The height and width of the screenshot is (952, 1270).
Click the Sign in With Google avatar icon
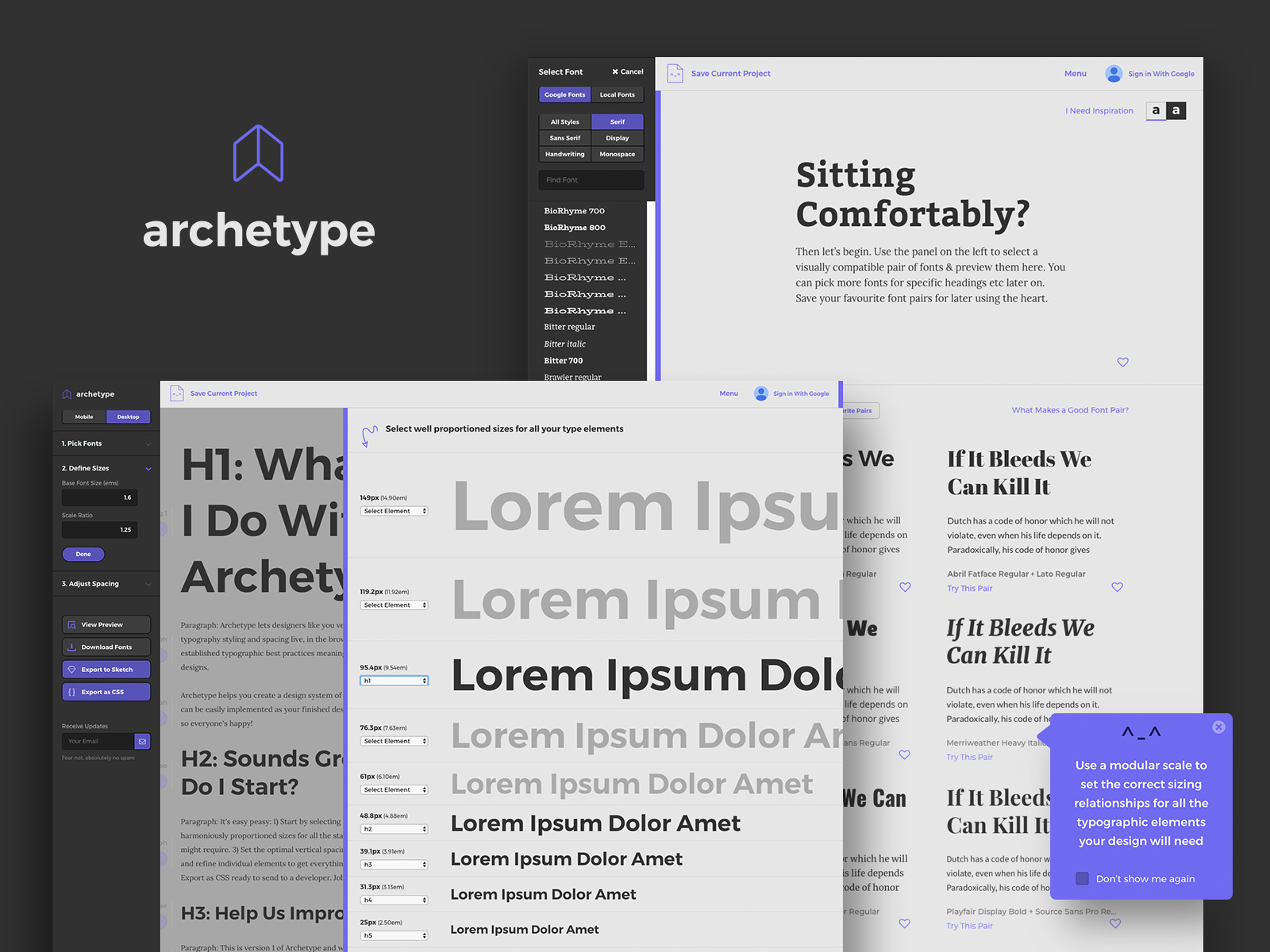pos(1114,74)
